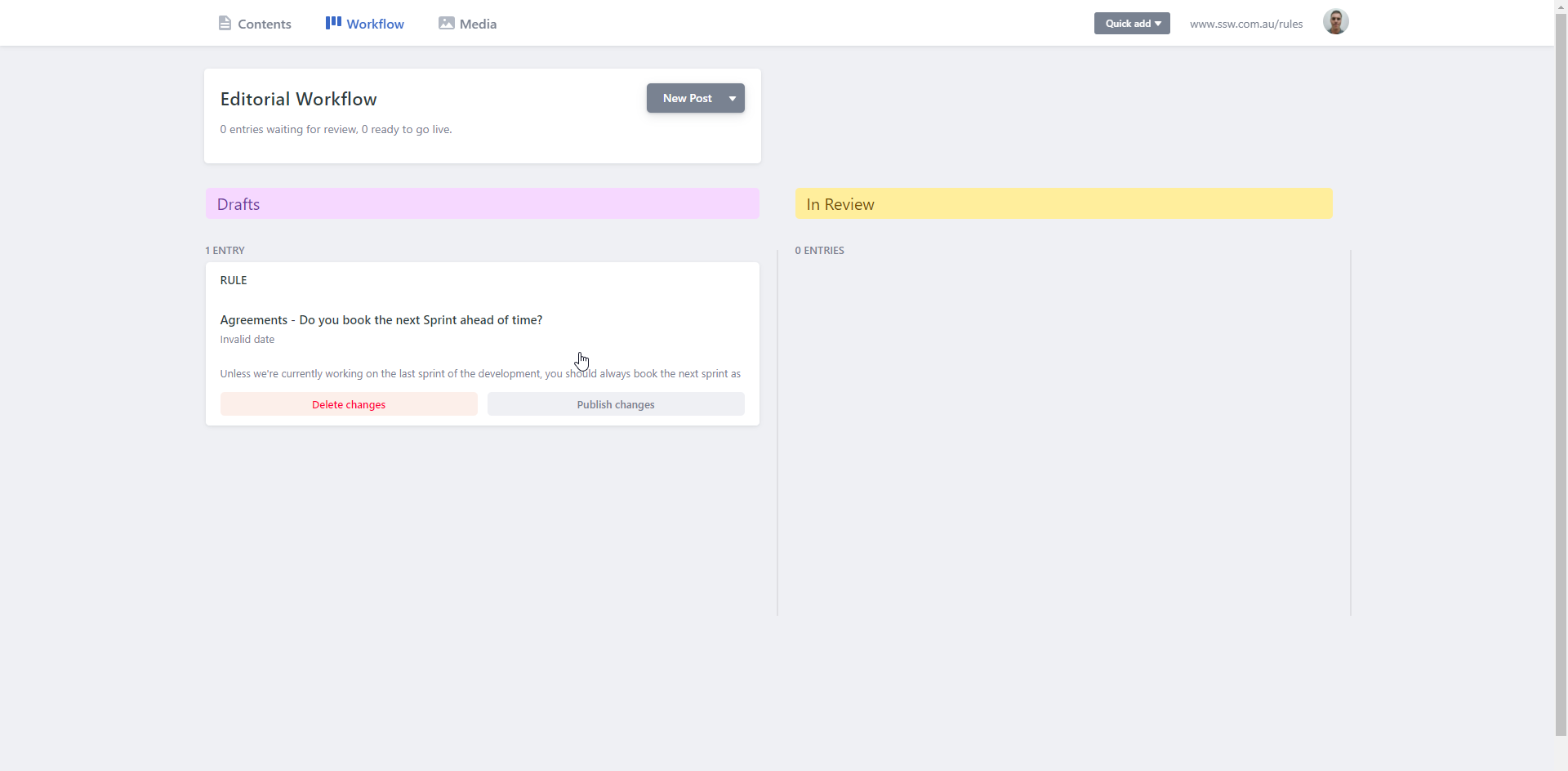This screenshot has height=771, width=1568.
Task: Open the Agreements Sprint rule entry title
Action: (381, 320)
